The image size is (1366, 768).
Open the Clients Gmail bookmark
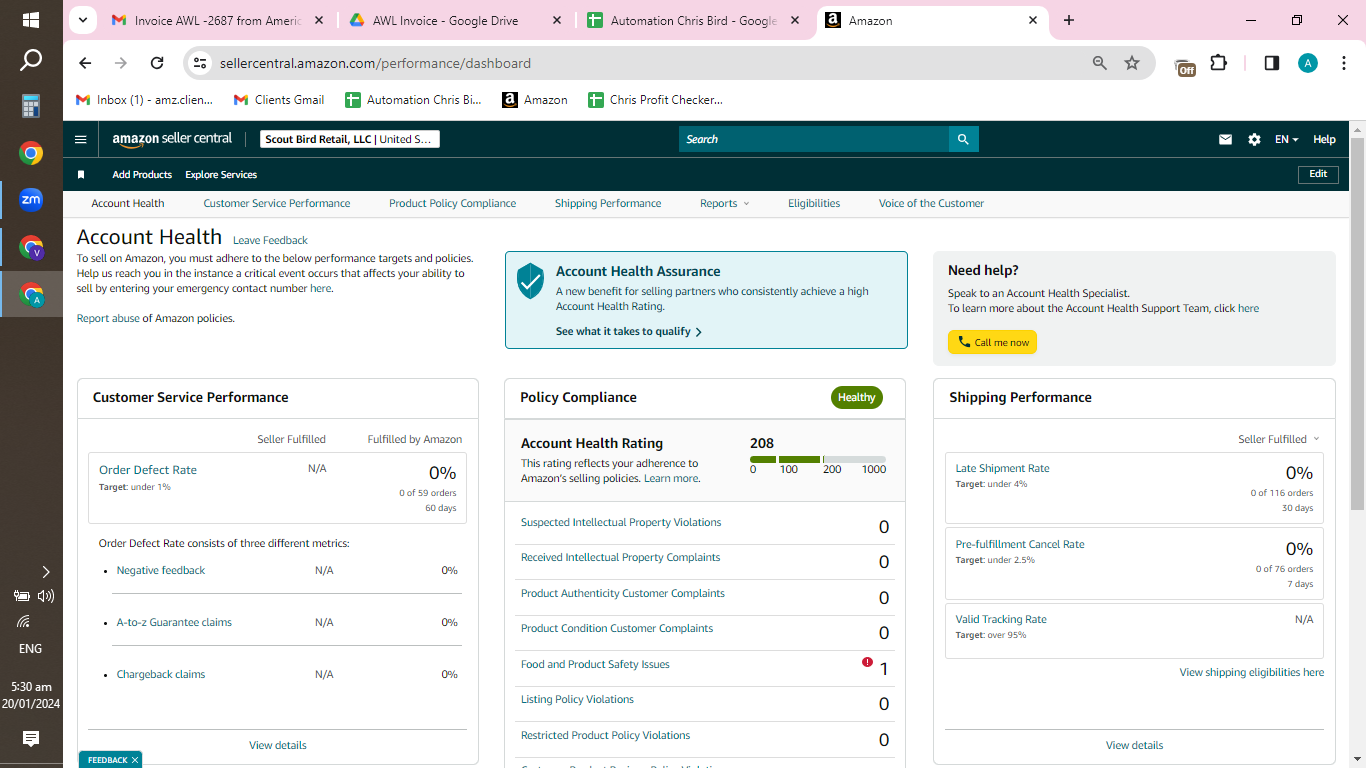coord(279,100)
